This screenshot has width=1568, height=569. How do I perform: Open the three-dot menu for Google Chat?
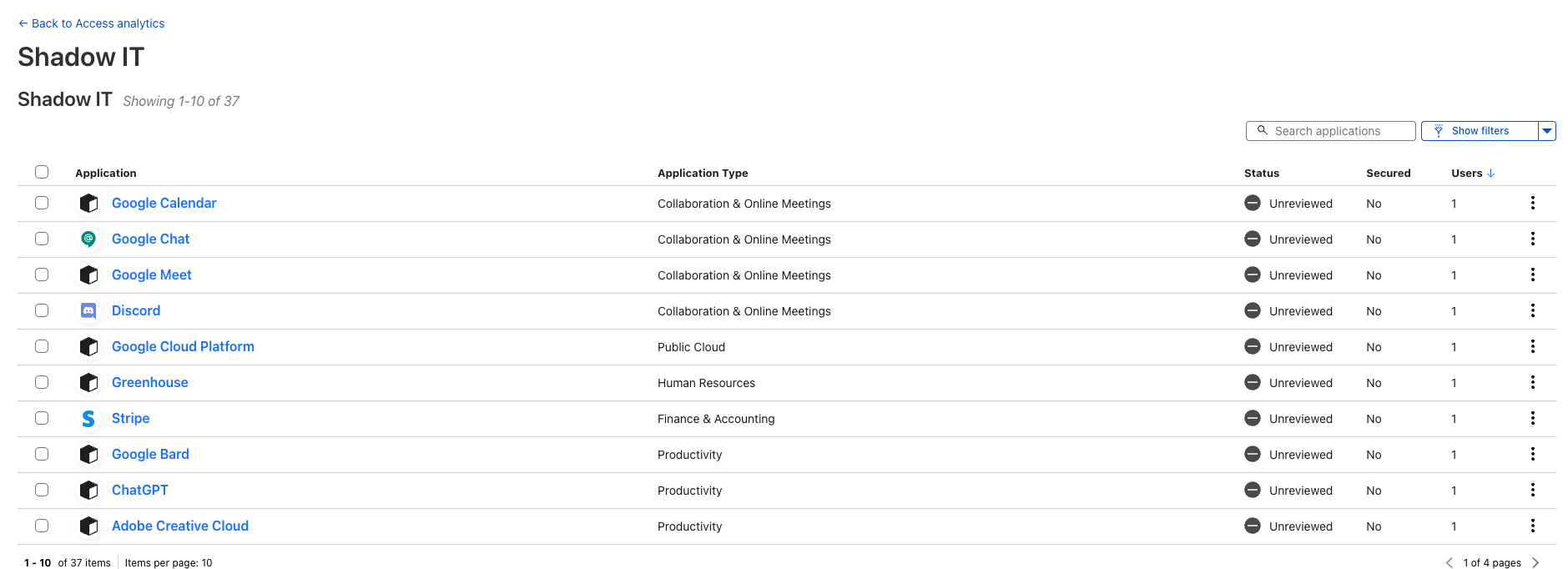tap(1533, 239)
